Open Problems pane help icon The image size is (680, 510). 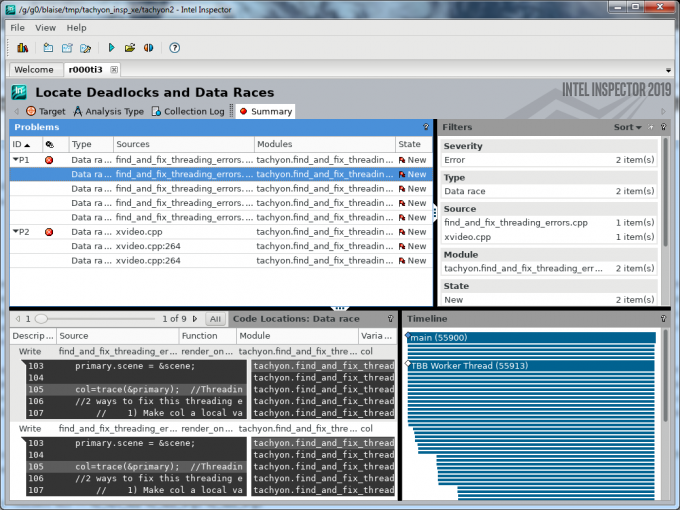pos(426,127)
